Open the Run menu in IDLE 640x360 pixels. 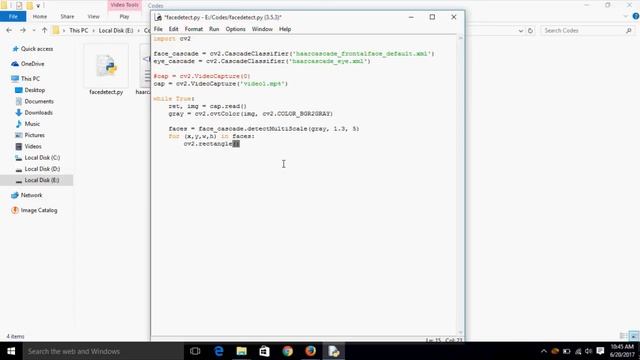[x=214, y=29]
